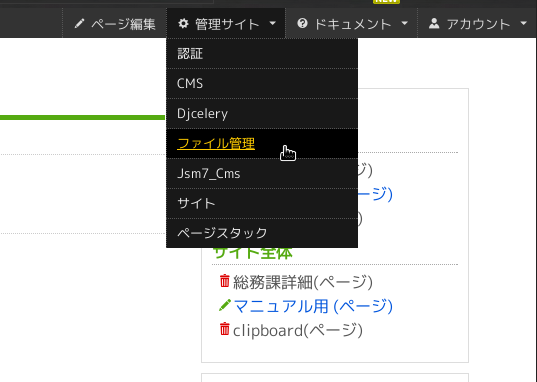
Task: Click the アカウント menu label
Action: pyautogui.click(x=478, y=24)
